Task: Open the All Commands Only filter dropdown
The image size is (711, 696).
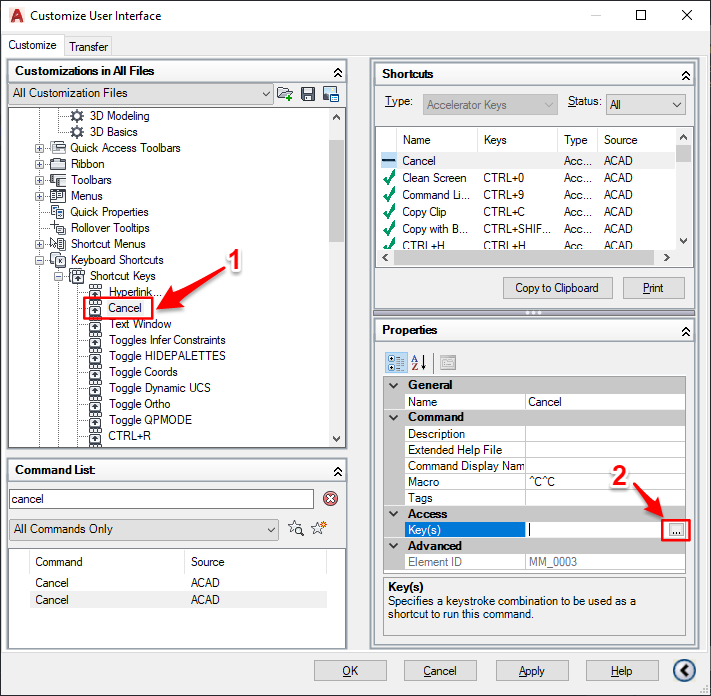Action: (x=144, y=529)
